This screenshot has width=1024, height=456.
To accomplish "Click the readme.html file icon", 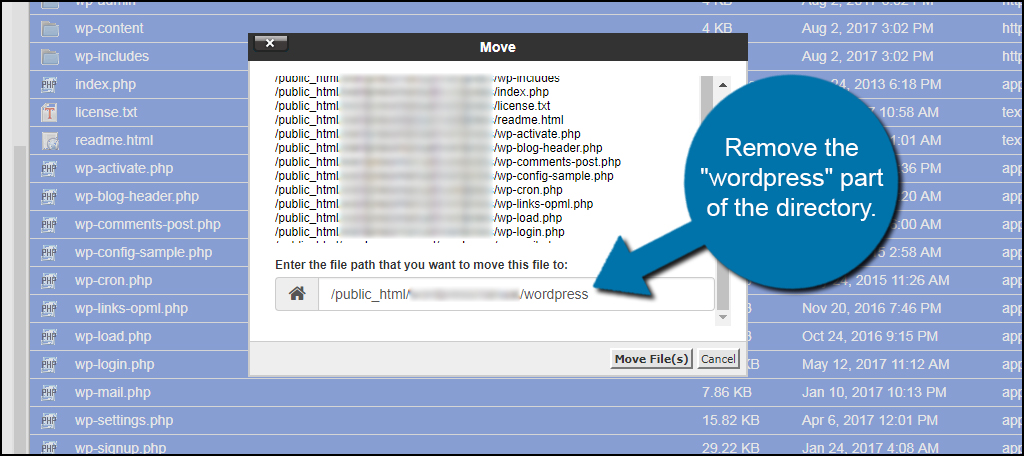I will 50,140.
